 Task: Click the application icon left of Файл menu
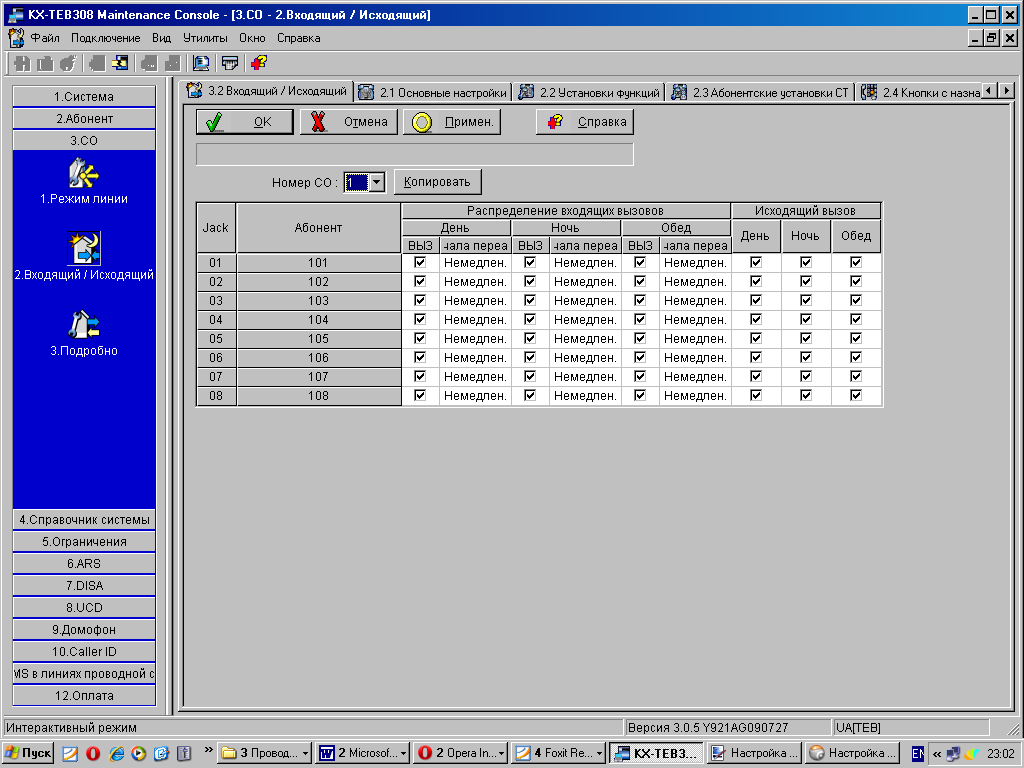(16, 38)
